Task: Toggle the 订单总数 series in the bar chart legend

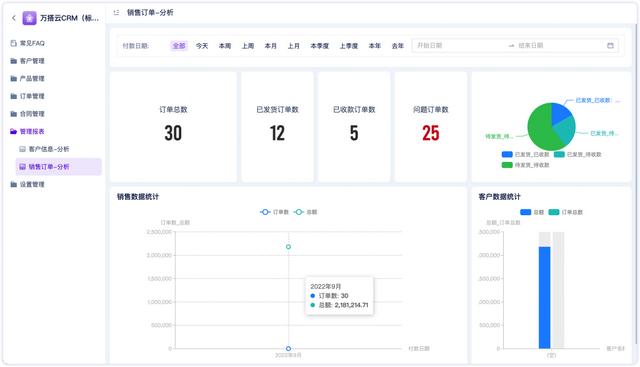Action: (566, 212)
